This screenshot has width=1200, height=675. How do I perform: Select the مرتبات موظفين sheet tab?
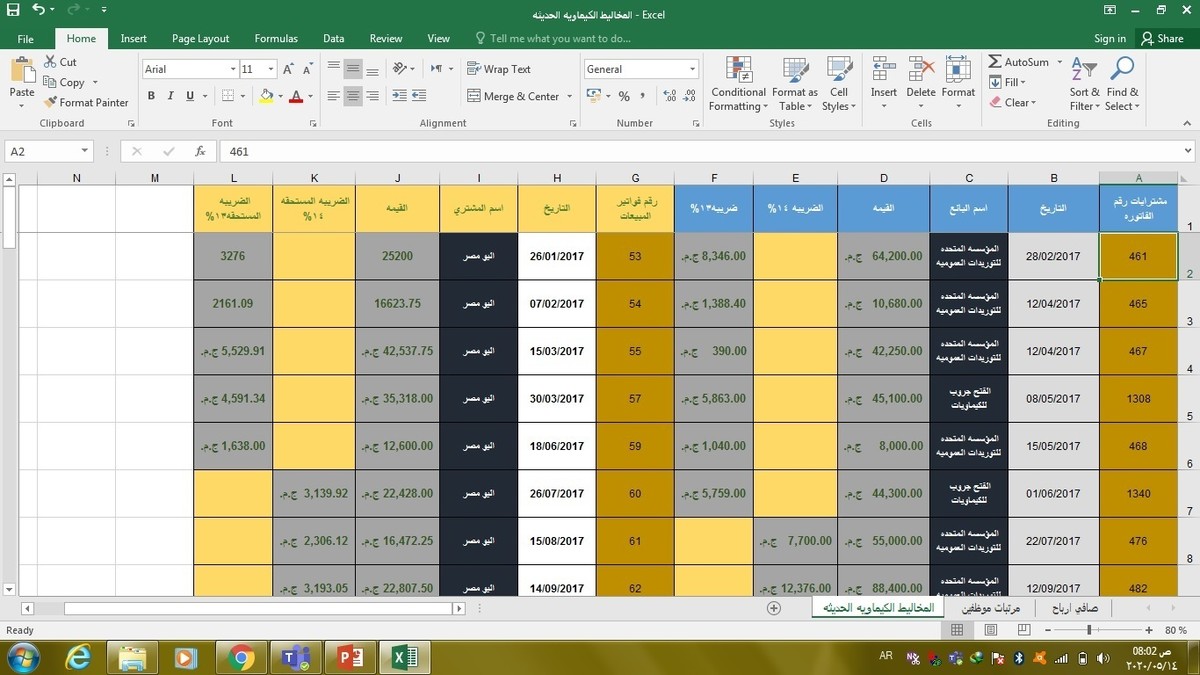click(991, 608)
